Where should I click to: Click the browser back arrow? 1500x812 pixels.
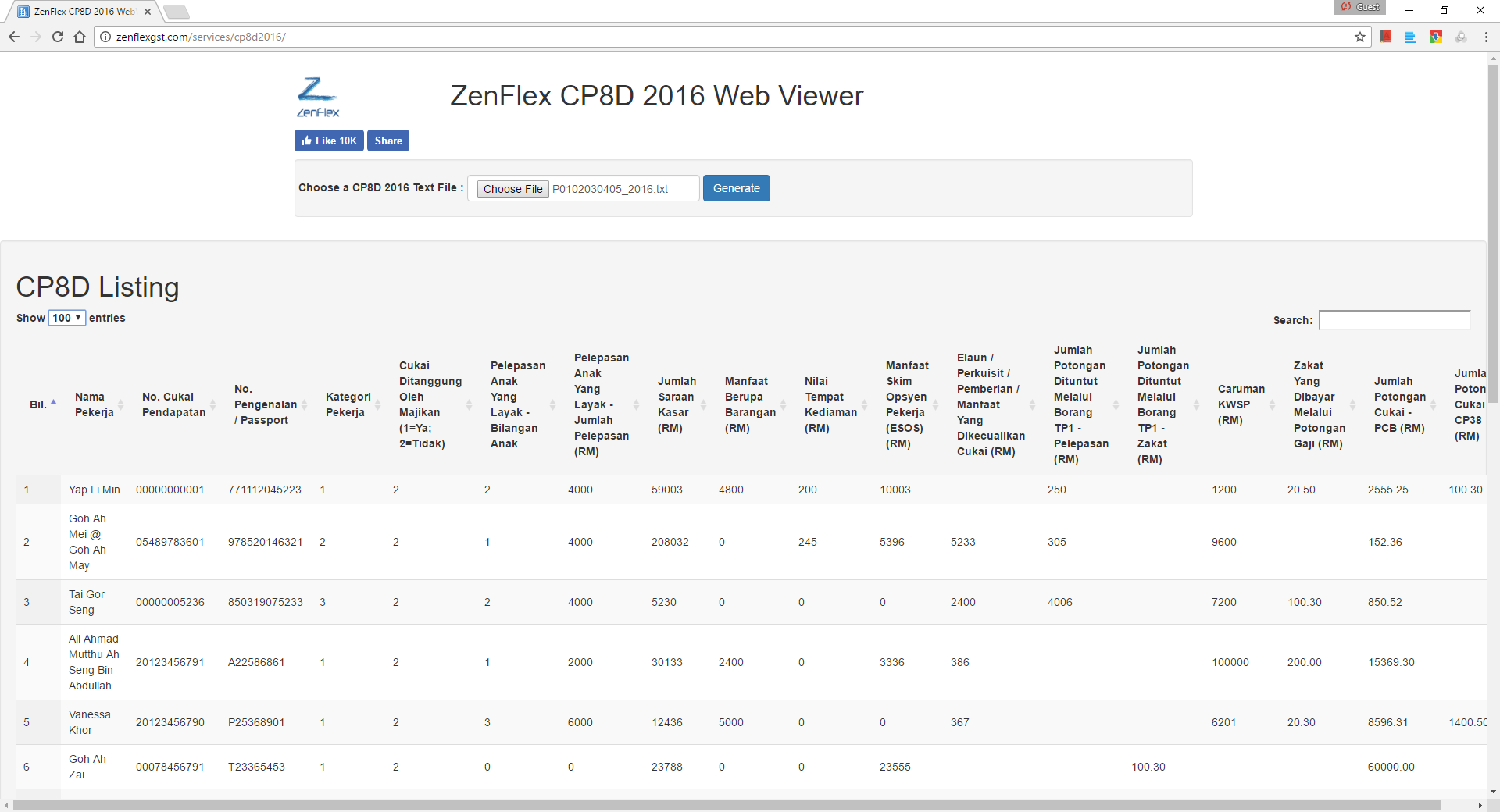[14, 37]
